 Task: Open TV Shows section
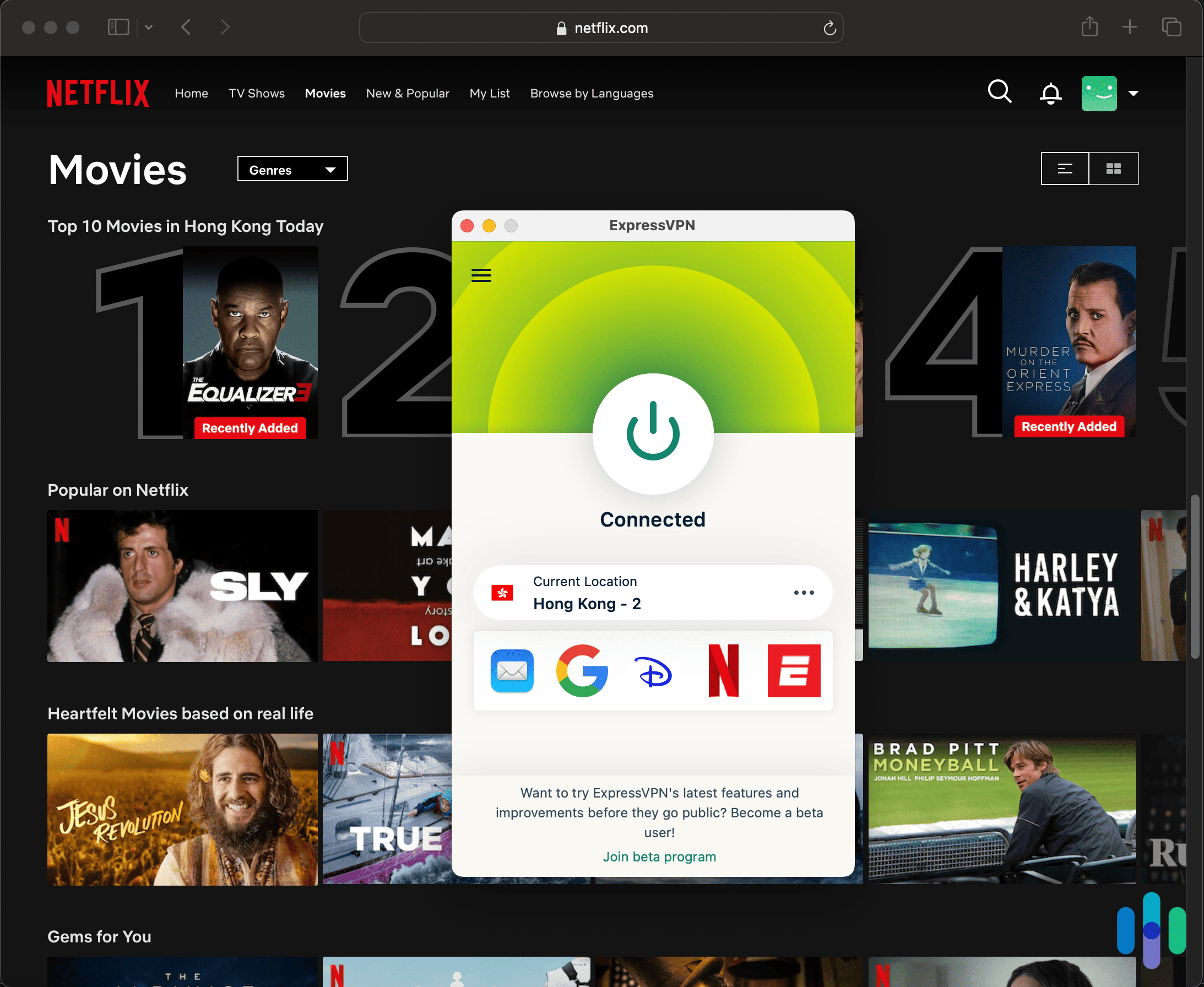pos(256,93)
